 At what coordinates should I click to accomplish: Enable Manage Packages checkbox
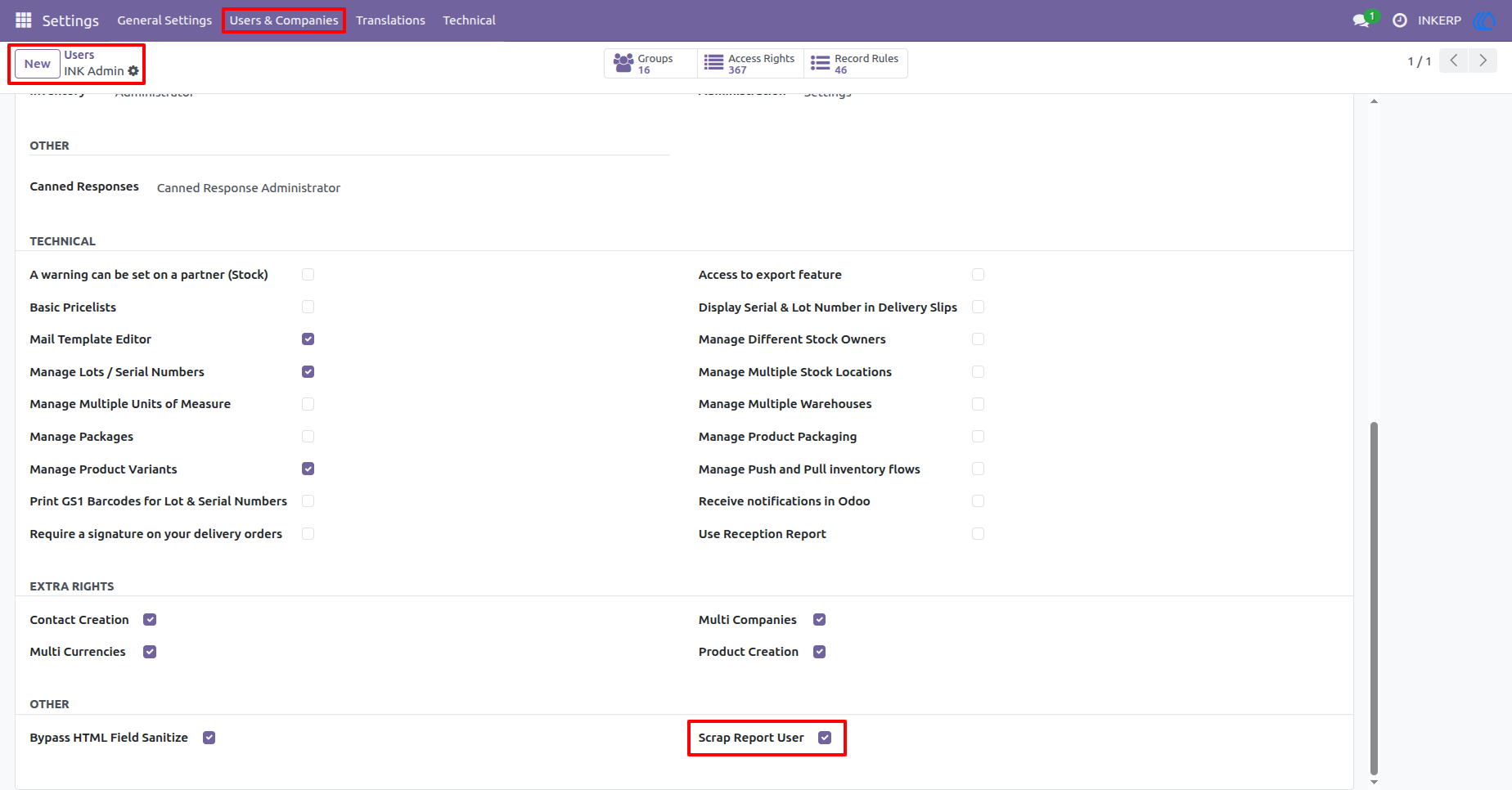pyautogui.click(x=308, y=437)
